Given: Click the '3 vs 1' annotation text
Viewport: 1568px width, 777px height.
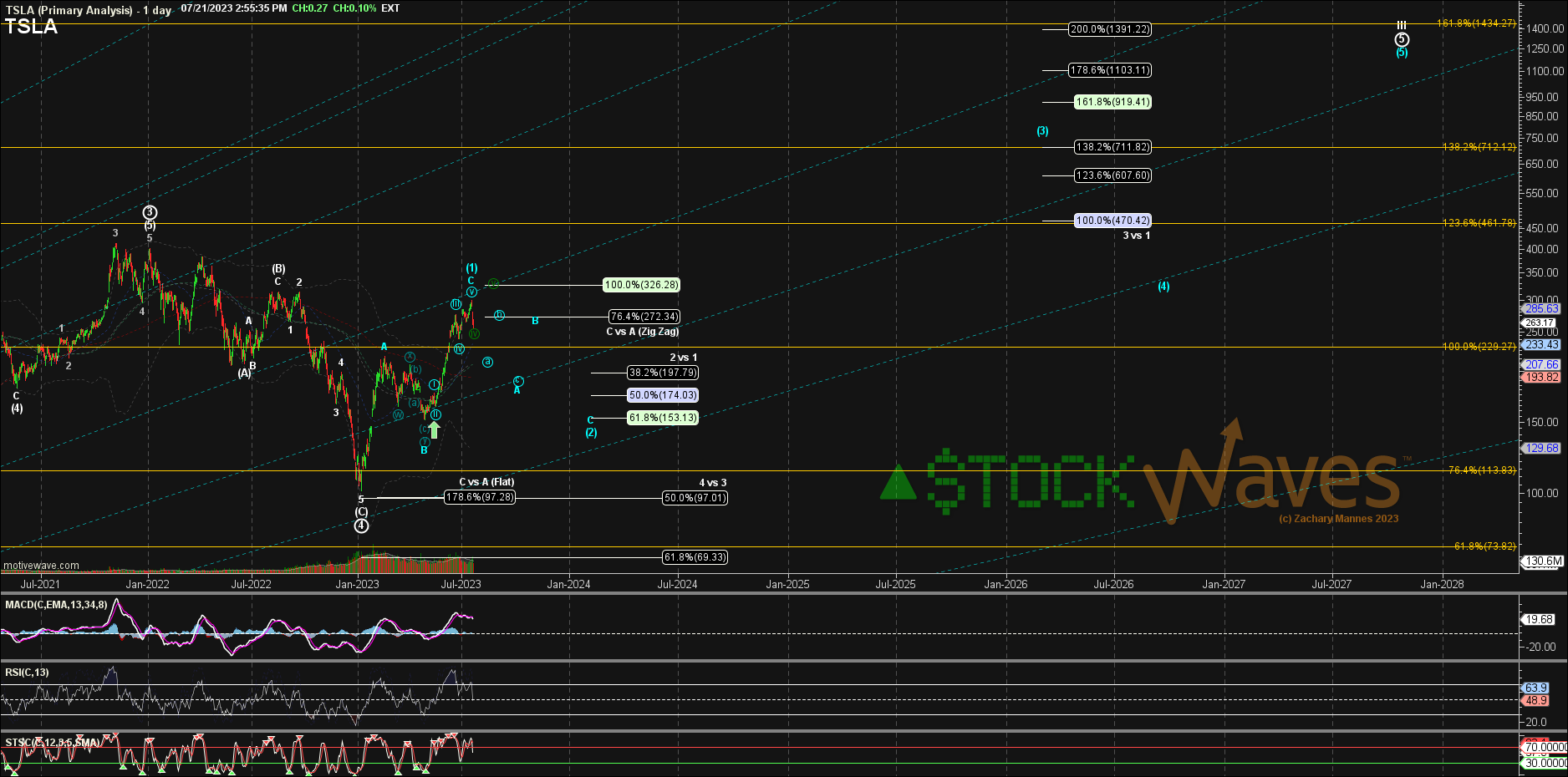Looking at the screenshot, I should pos(1137,236).
